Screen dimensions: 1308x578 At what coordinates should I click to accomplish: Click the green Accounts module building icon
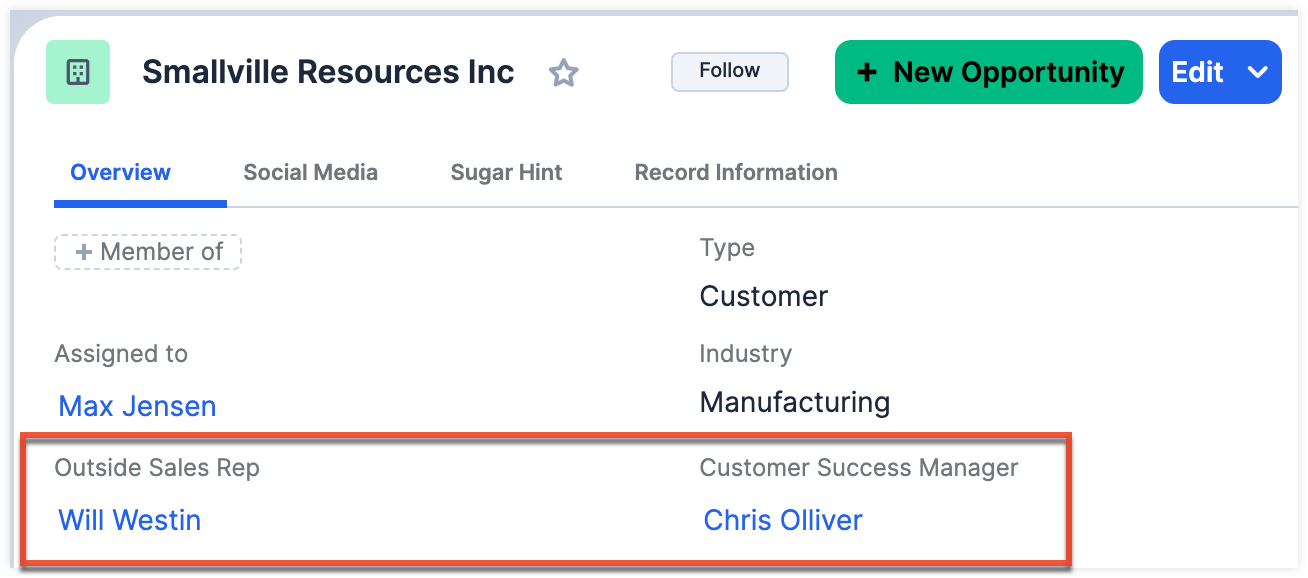click(x=78, y=72)
